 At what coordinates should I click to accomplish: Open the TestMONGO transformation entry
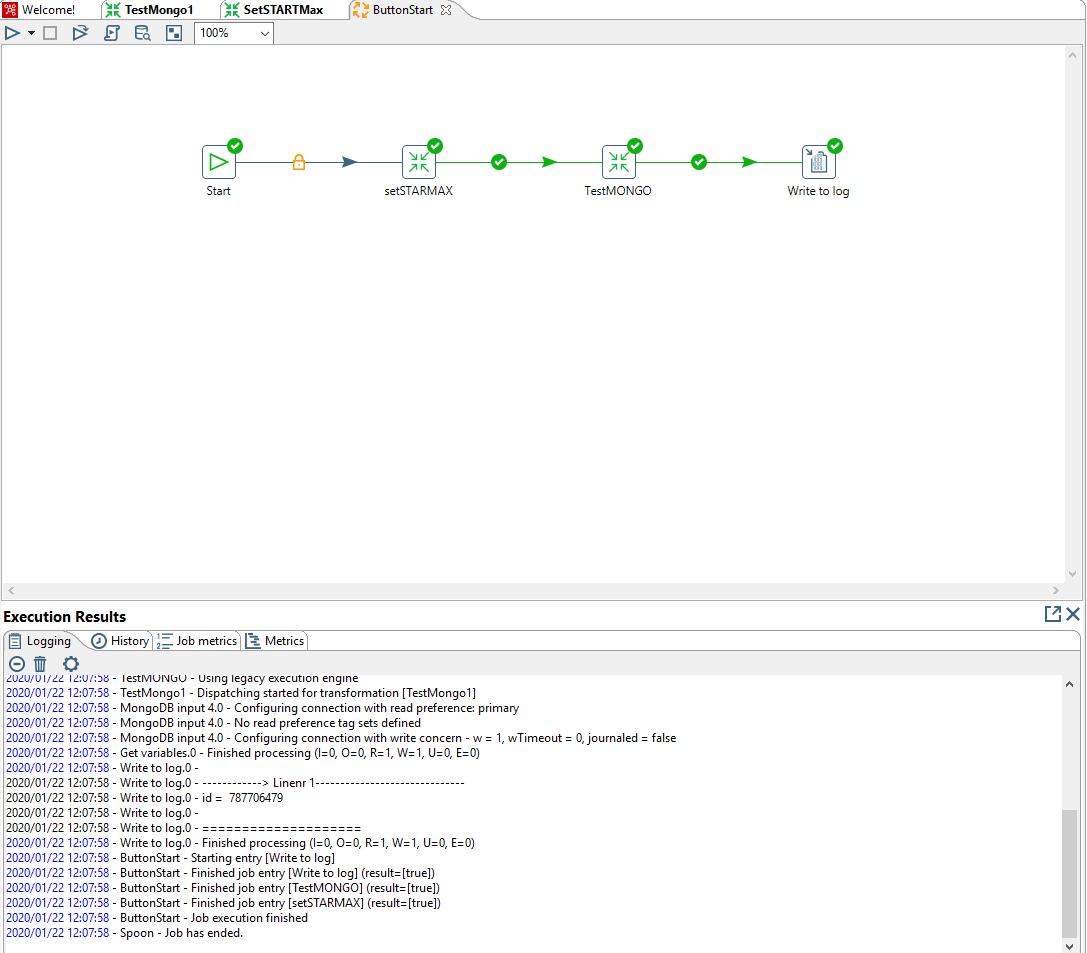(618, 162)
